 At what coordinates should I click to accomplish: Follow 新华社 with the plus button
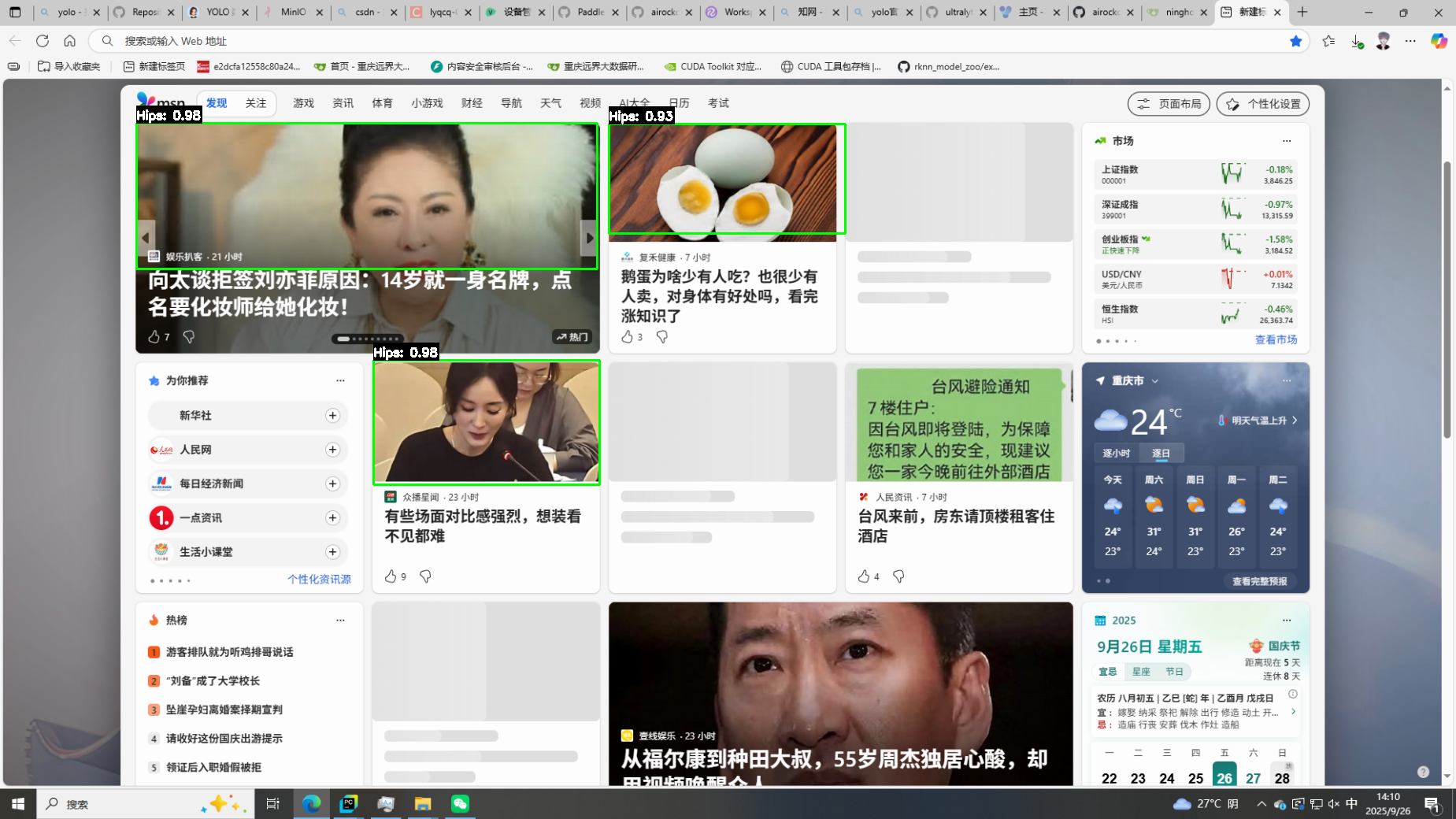point(332,416)
